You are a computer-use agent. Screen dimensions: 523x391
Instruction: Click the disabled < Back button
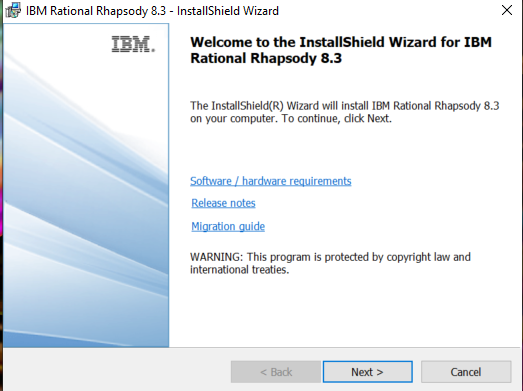pos(276,372)
